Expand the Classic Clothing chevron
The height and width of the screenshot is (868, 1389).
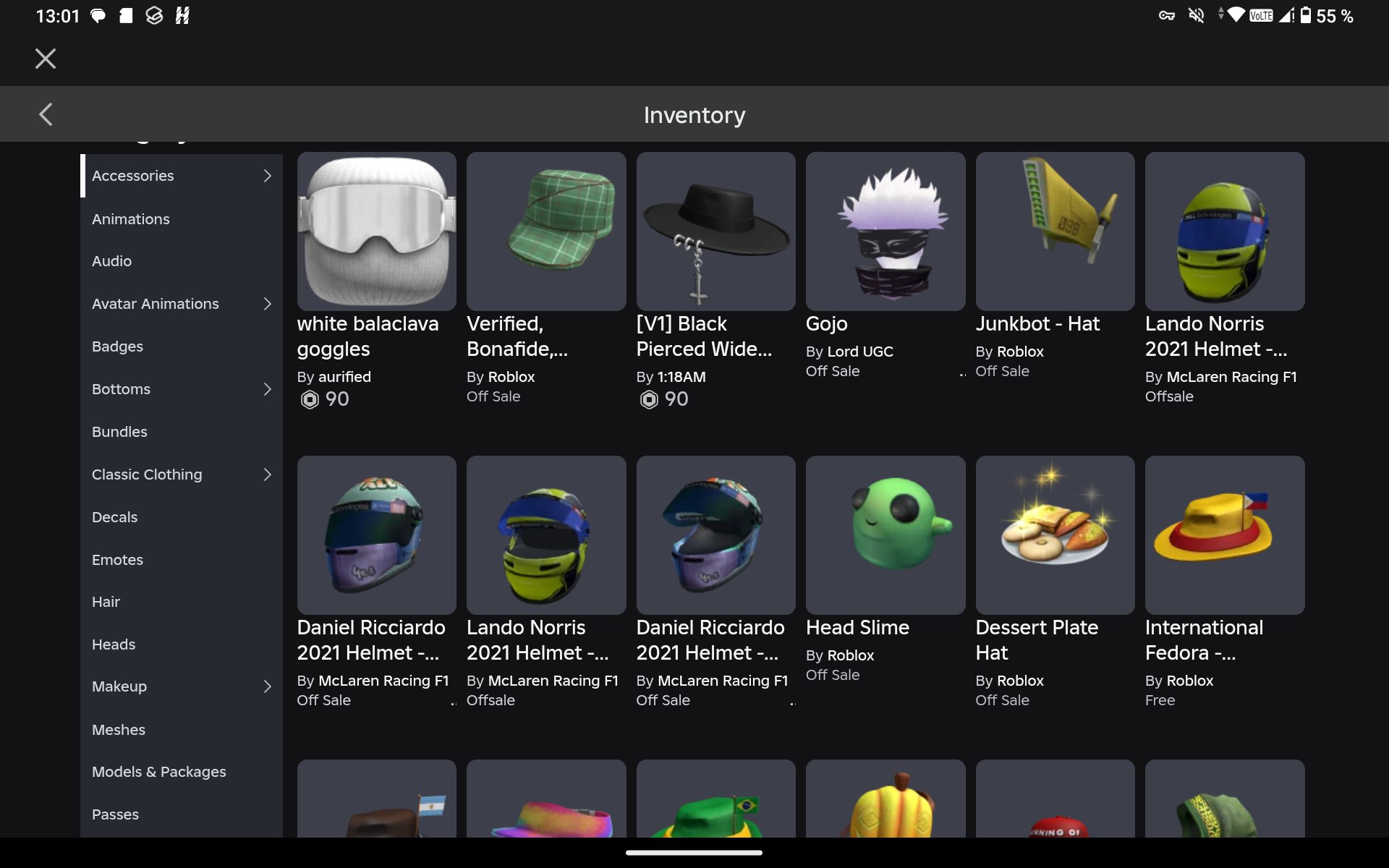coord(267,475)
